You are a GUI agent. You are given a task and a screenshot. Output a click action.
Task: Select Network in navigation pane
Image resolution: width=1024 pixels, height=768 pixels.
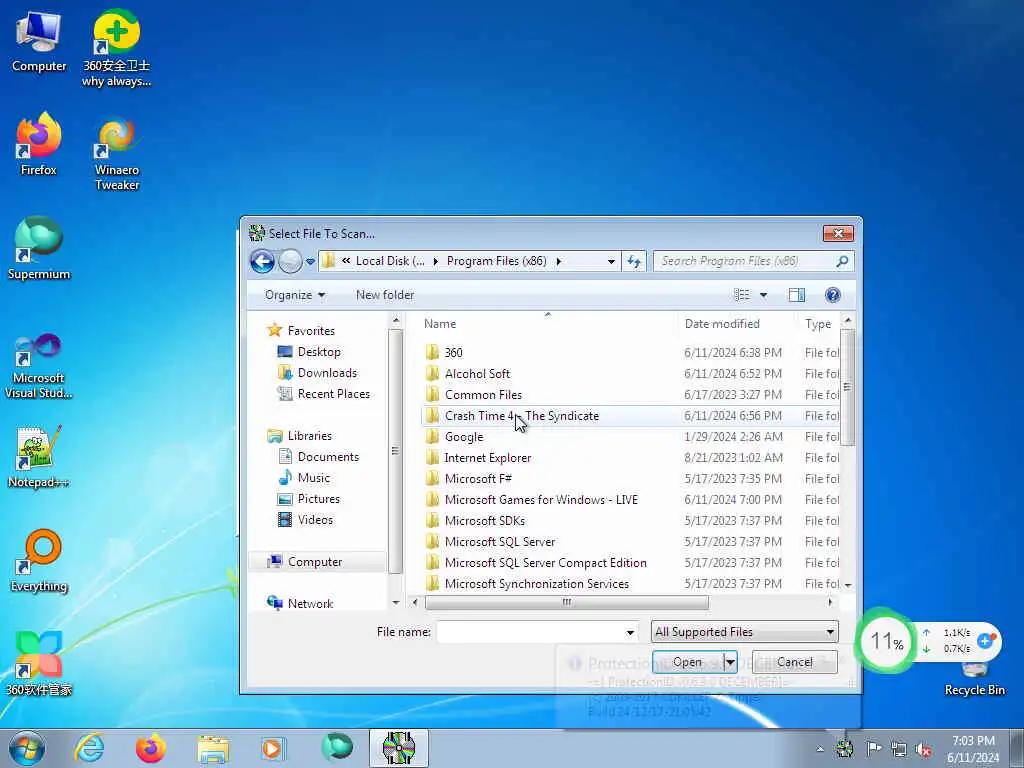[310, 603]
